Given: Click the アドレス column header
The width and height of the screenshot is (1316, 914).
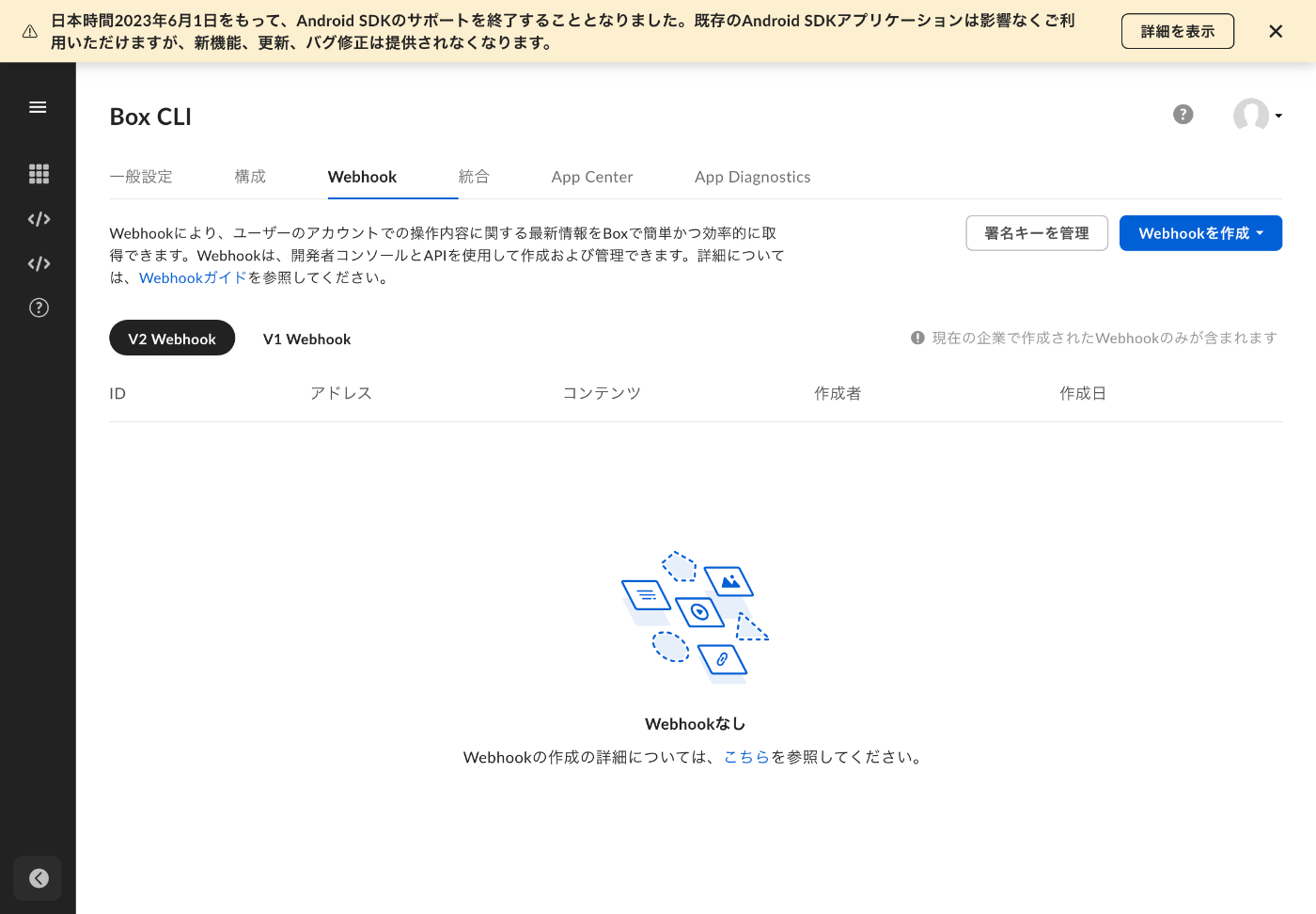Looking at the screenshot, I should (x=341, y=393).
